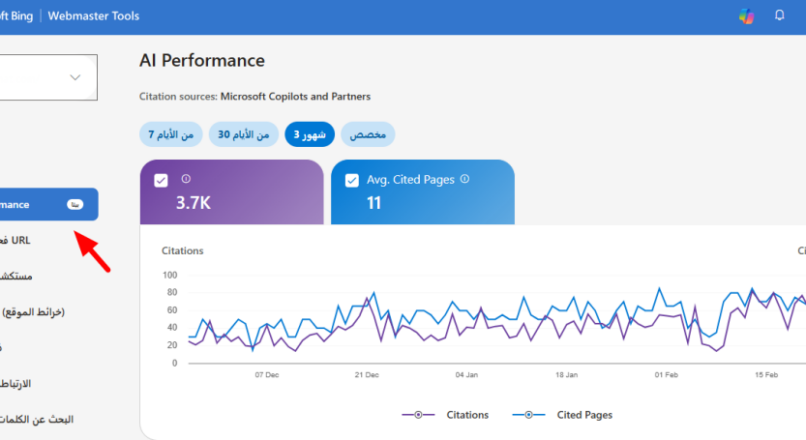Click the Bing logo text in header
The image size is (806, 440).
(x=16, y=16)
